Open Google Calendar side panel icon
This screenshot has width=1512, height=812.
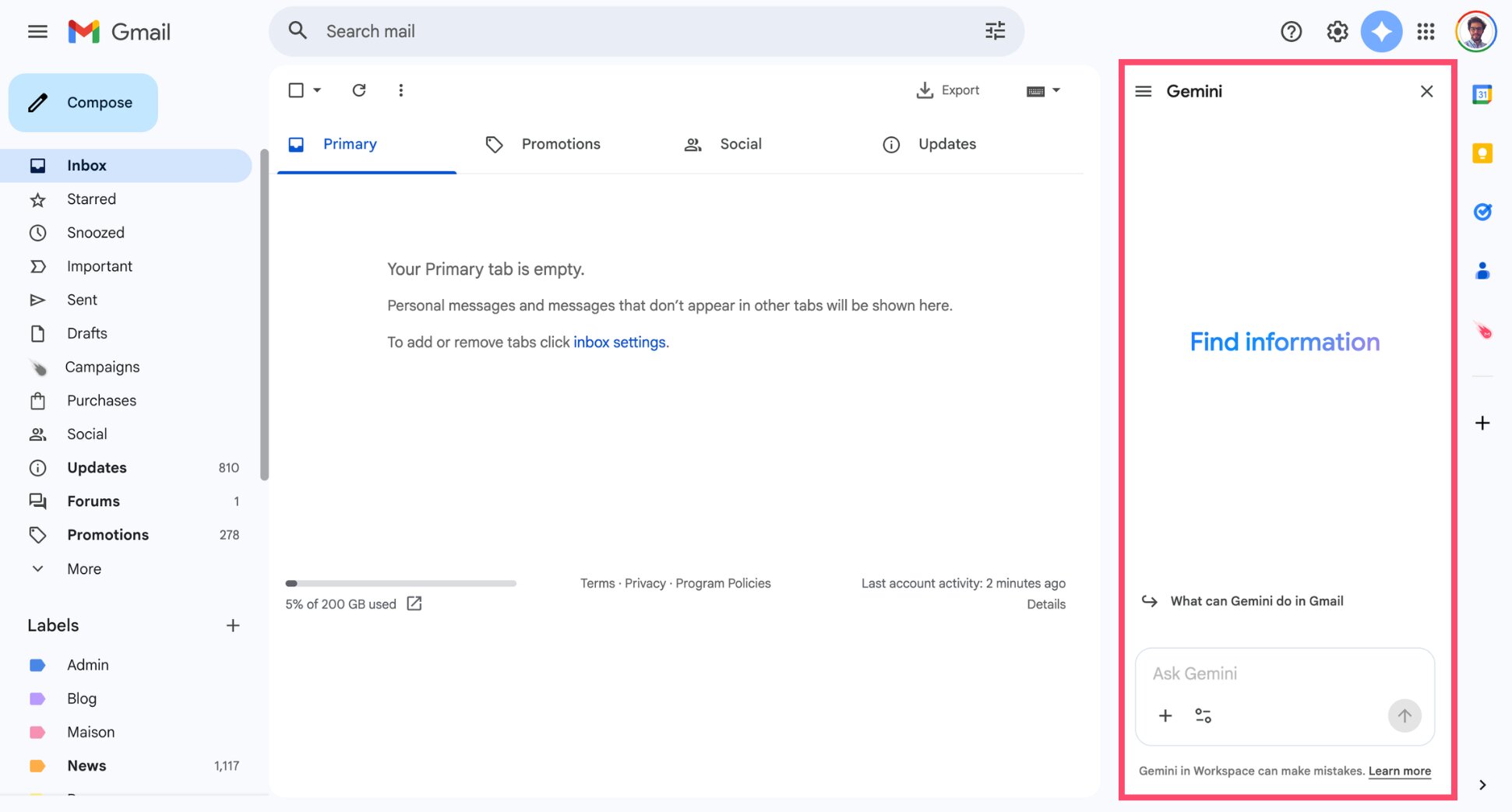click(x=1482, y=95)
